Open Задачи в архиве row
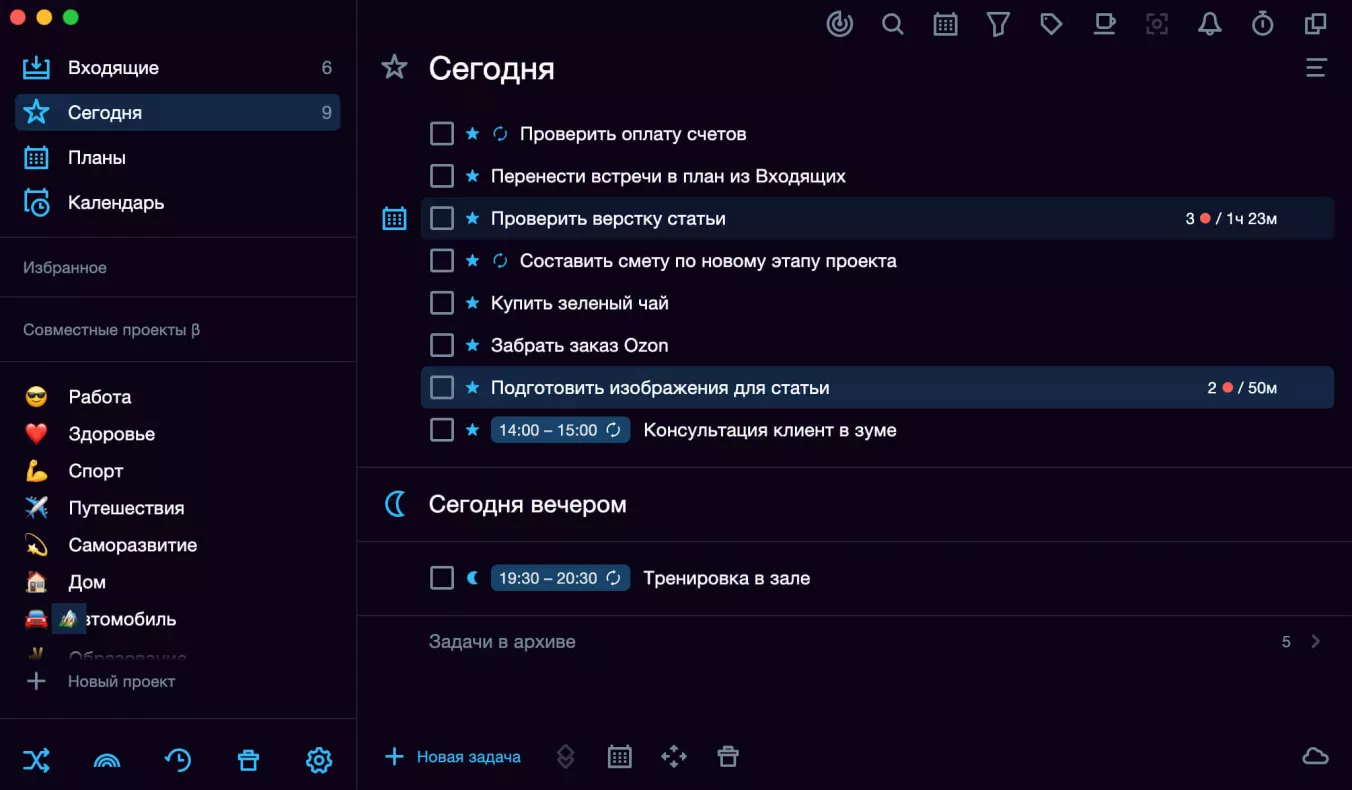 coord(854,642)
